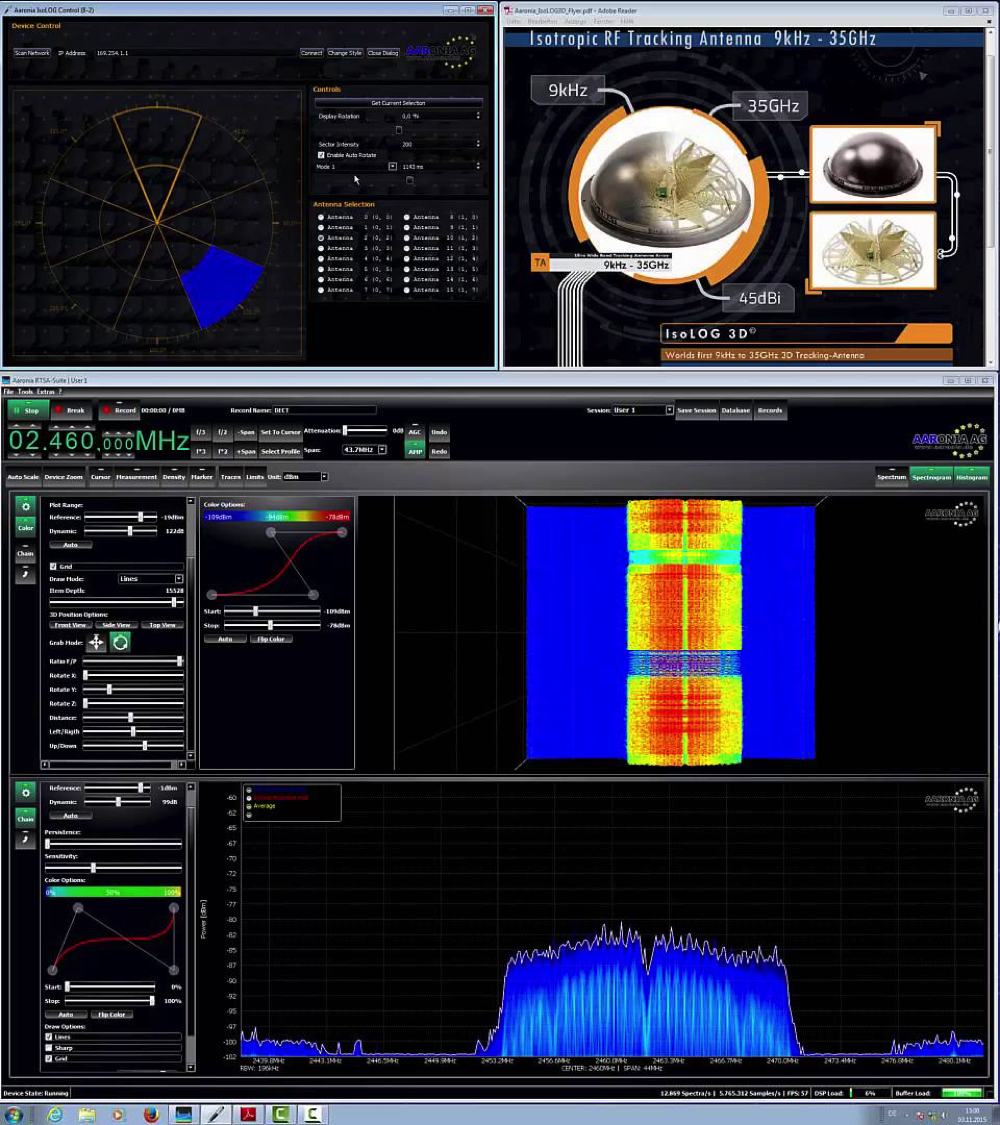Click the Persistence slider track
The height and width of the screenshot is (1125, 1000).
coord(113,844)
